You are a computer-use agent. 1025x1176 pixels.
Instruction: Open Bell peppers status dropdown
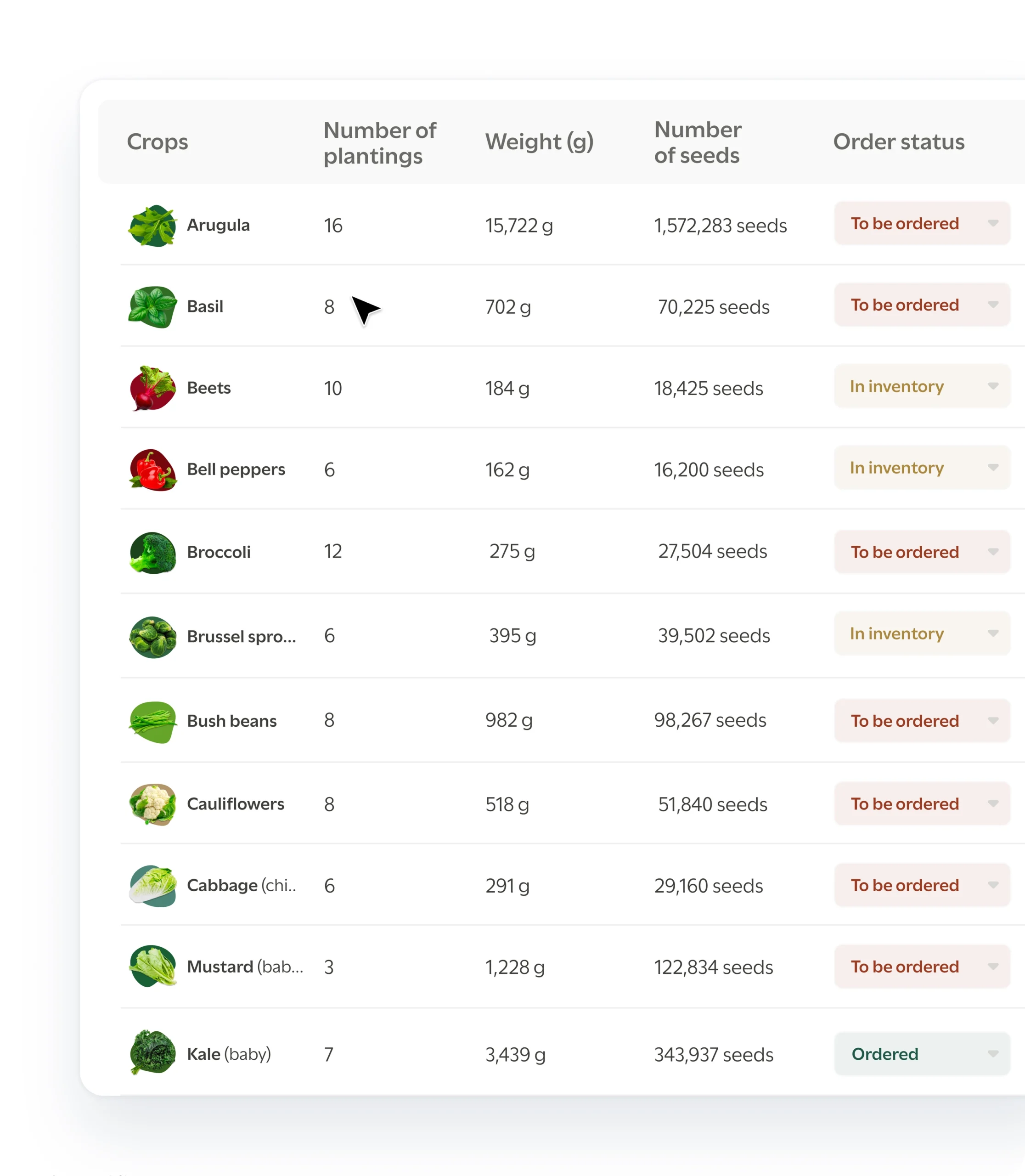click(922, 468)
